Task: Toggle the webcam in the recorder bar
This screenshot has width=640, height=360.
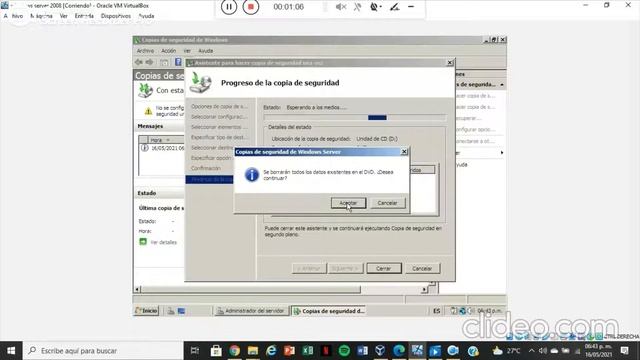Action: coord(375,7)
